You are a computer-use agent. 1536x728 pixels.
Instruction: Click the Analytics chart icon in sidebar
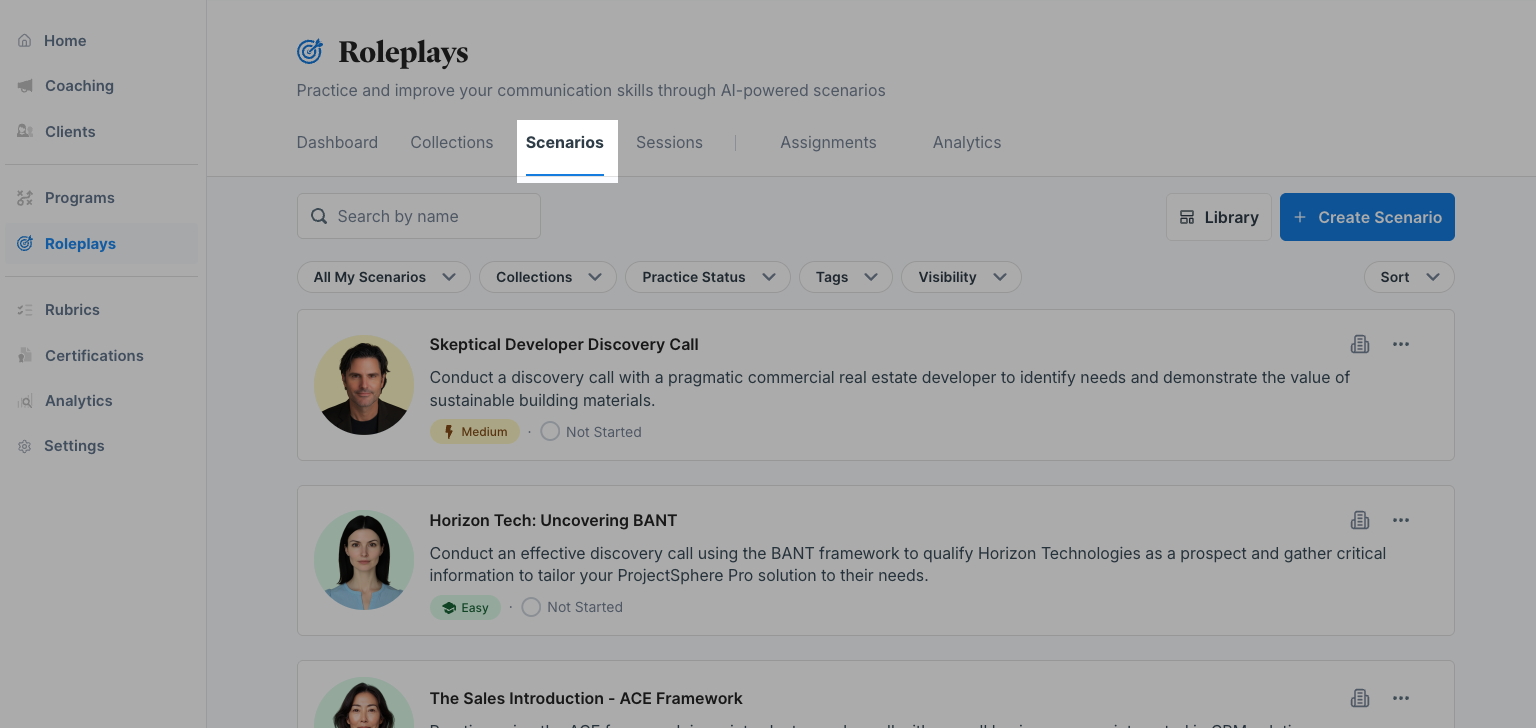pyautogui.click(x=25, y=401)
